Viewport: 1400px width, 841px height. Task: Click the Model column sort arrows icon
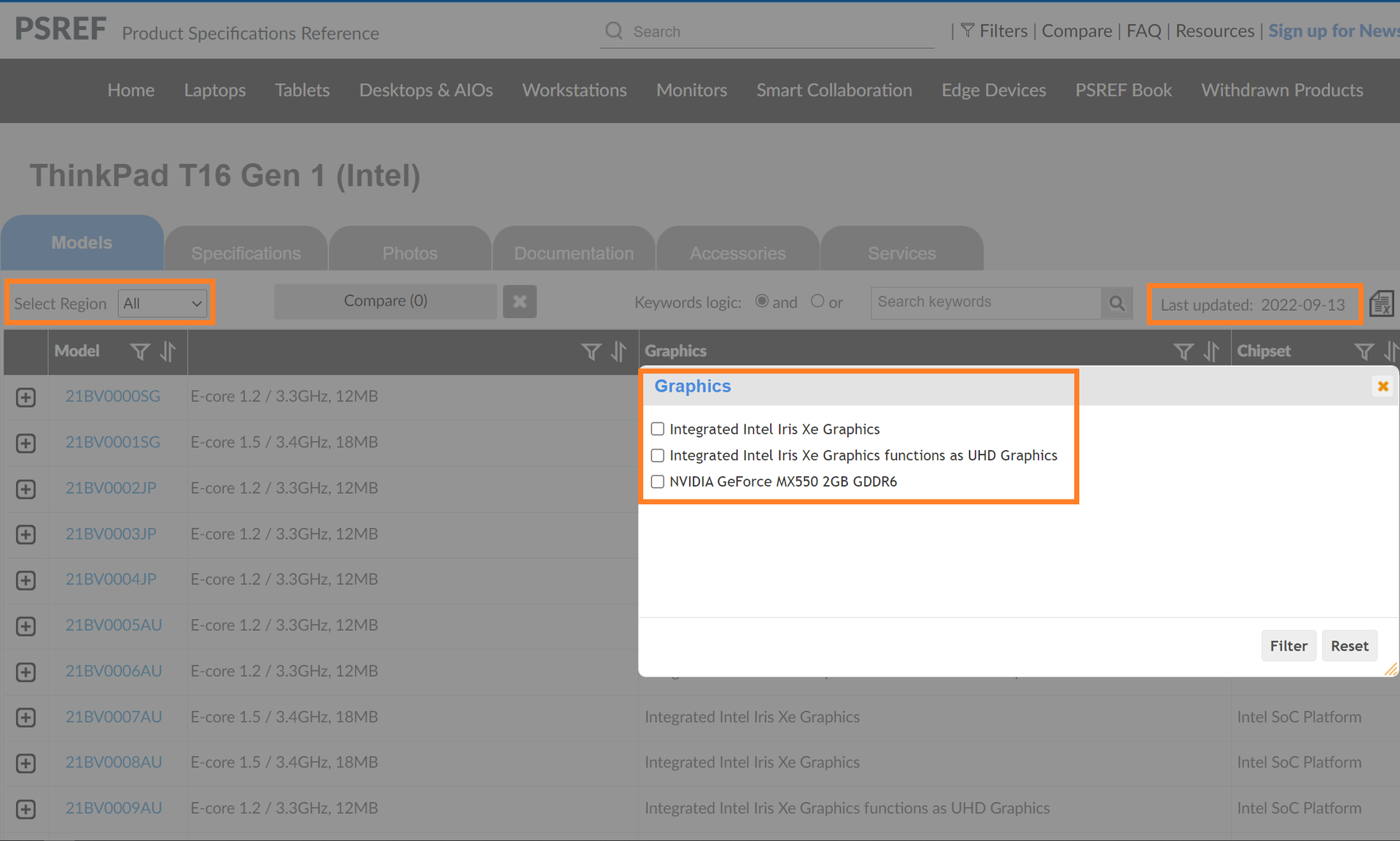[x=168, y=352]
